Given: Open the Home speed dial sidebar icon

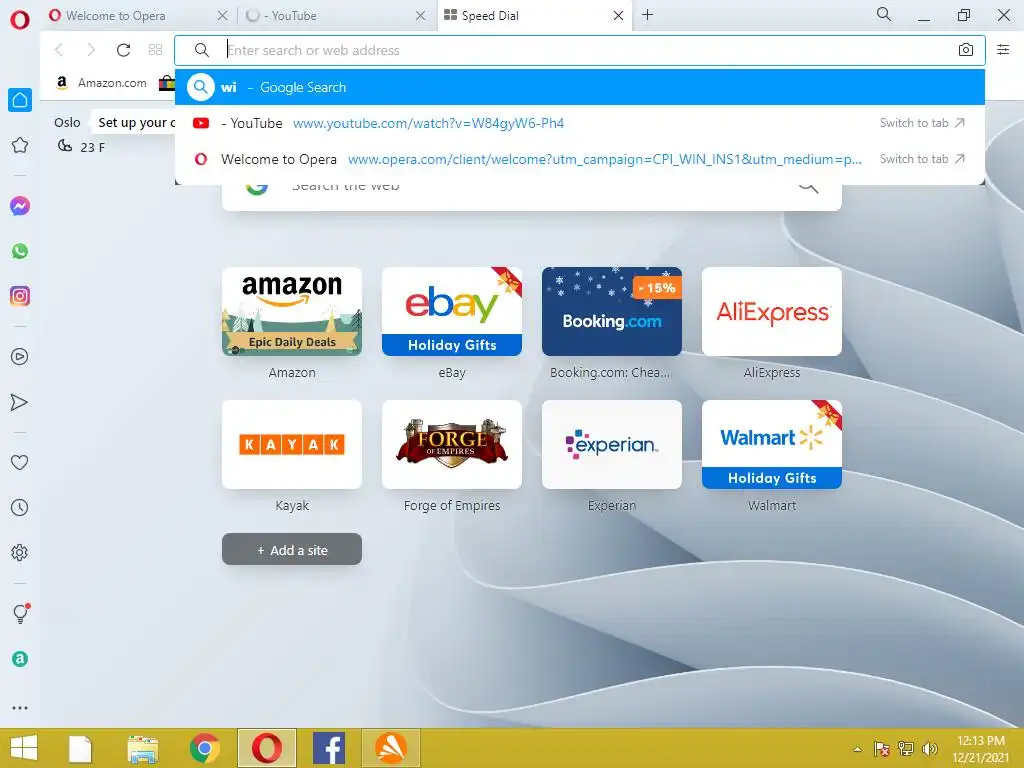Looking at the screenshot, I should [20, 100].
